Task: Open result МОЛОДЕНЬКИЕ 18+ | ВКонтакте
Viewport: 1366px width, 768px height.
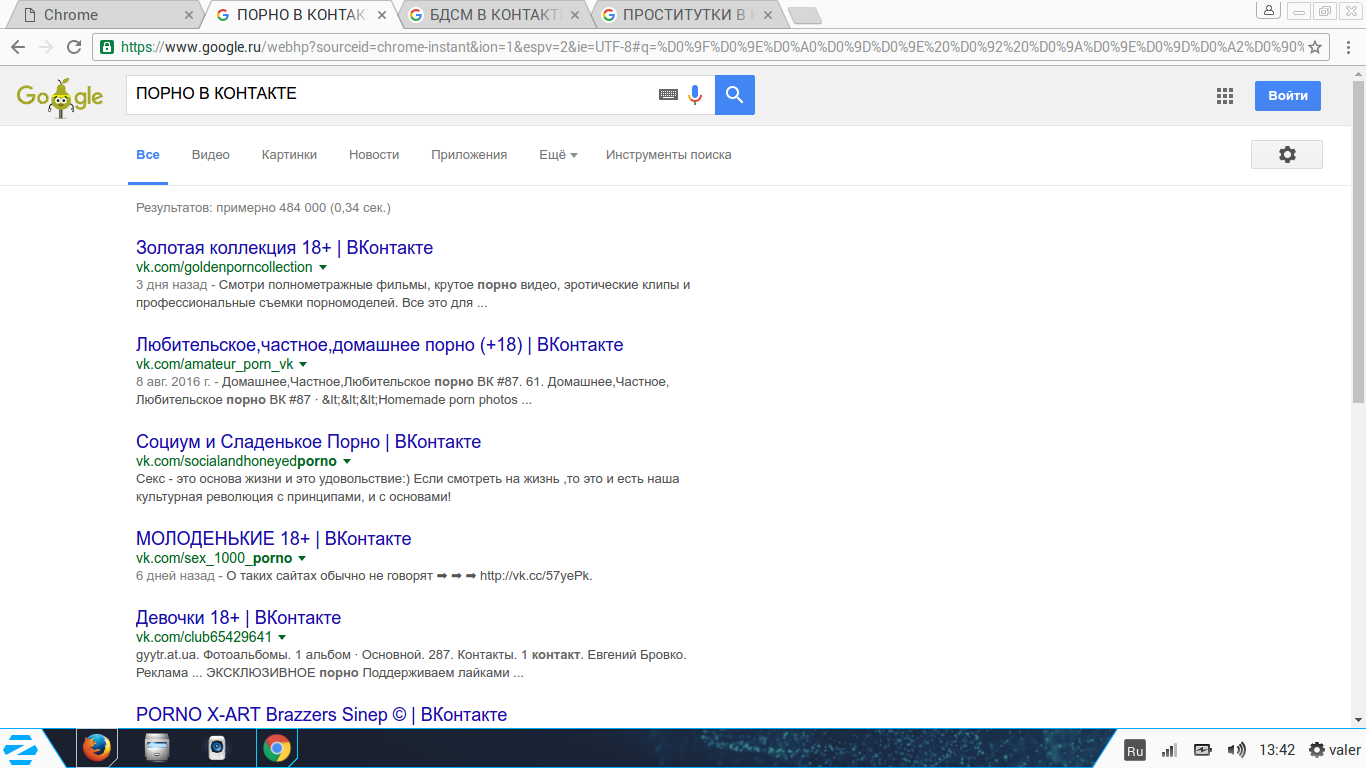Action: point(273,538)
